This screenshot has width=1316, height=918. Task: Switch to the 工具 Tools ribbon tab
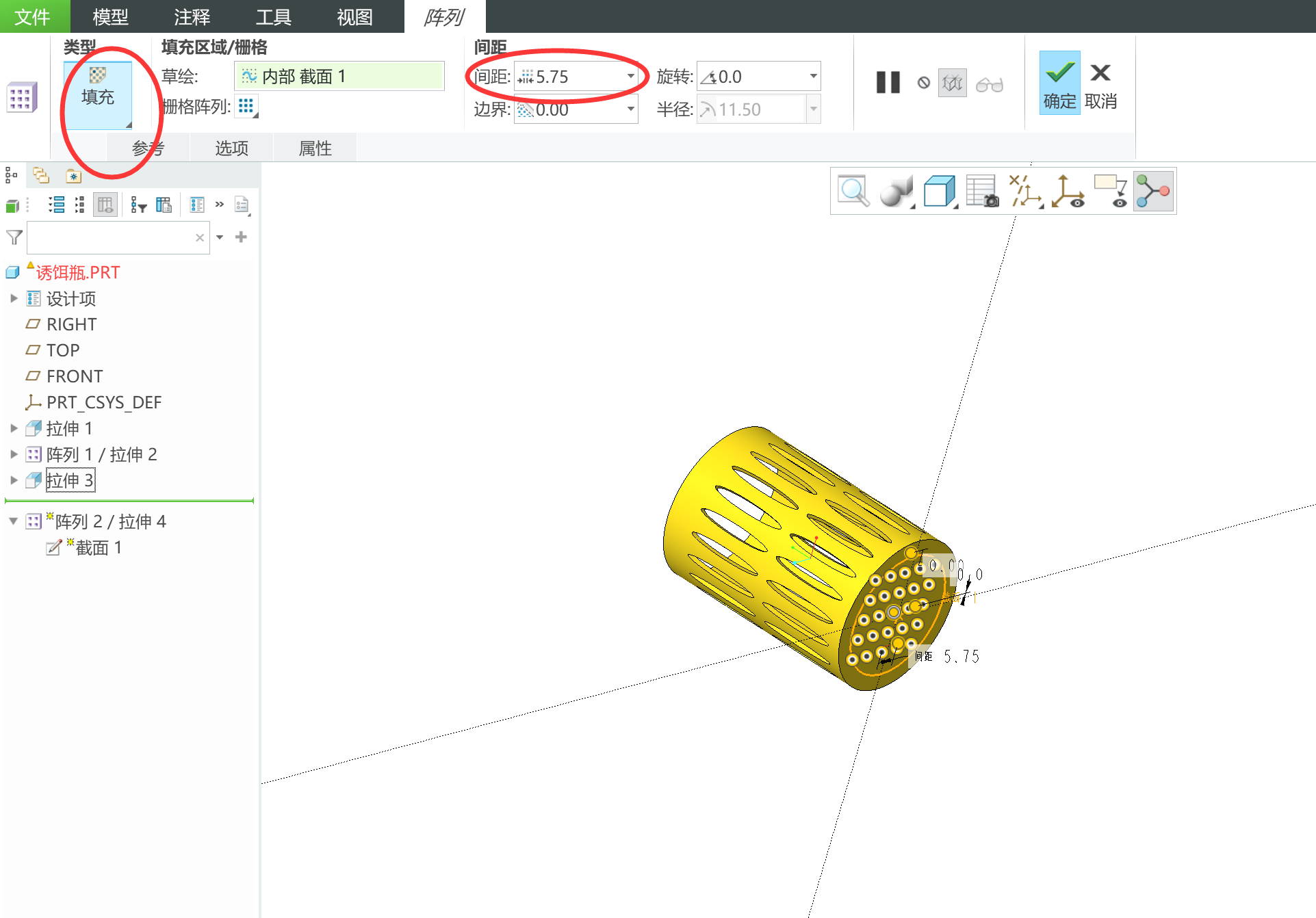coord(273,16)
